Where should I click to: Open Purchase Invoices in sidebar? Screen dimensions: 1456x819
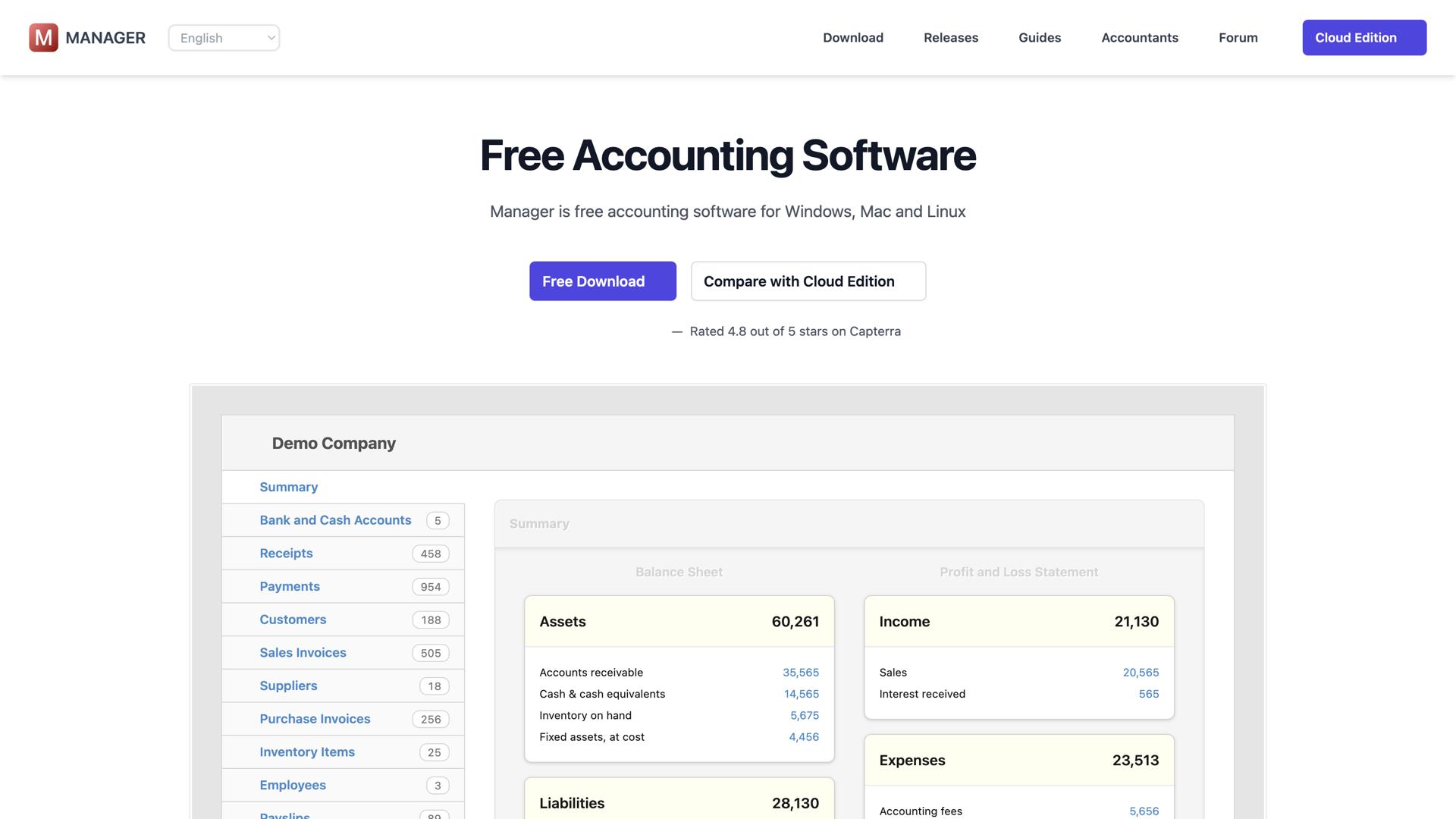[315, 719]
